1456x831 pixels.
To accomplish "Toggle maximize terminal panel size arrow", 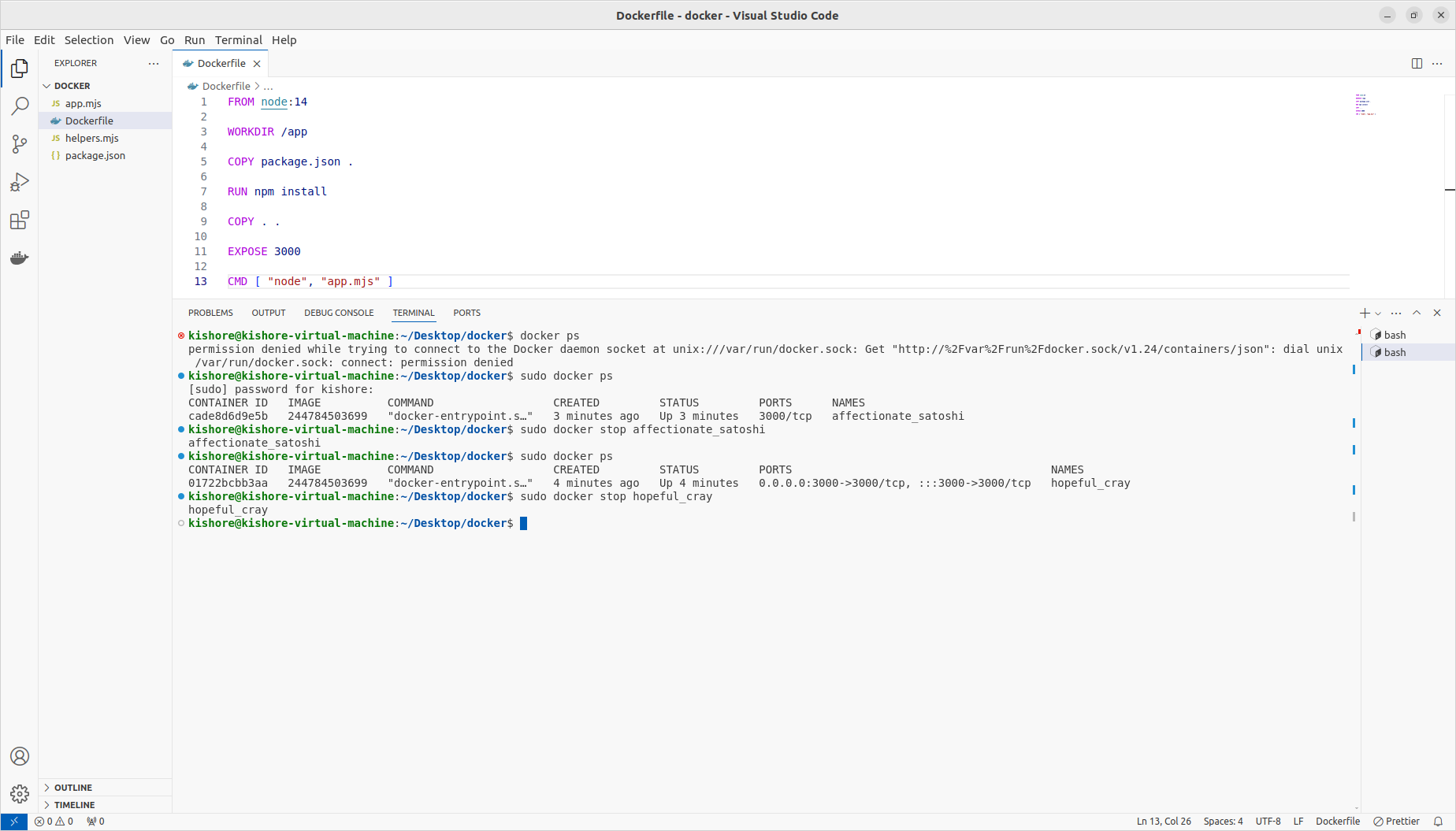I will pyautogui.click(x=1417, y=313).
